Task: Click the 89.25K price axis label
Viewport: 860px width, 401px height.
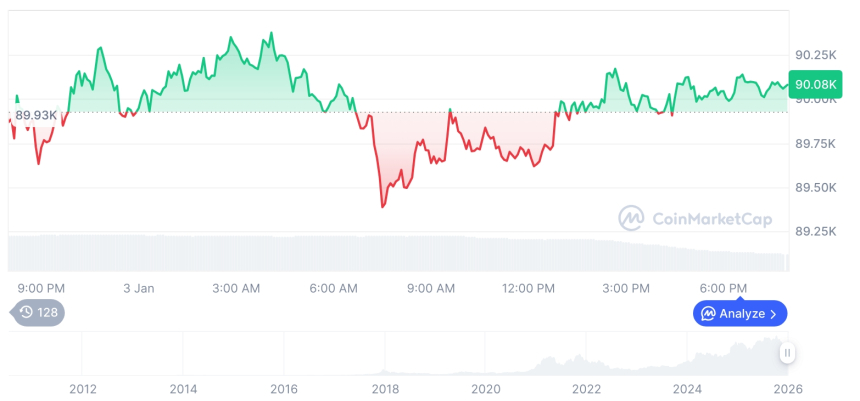Action: (x=816, y=231)
